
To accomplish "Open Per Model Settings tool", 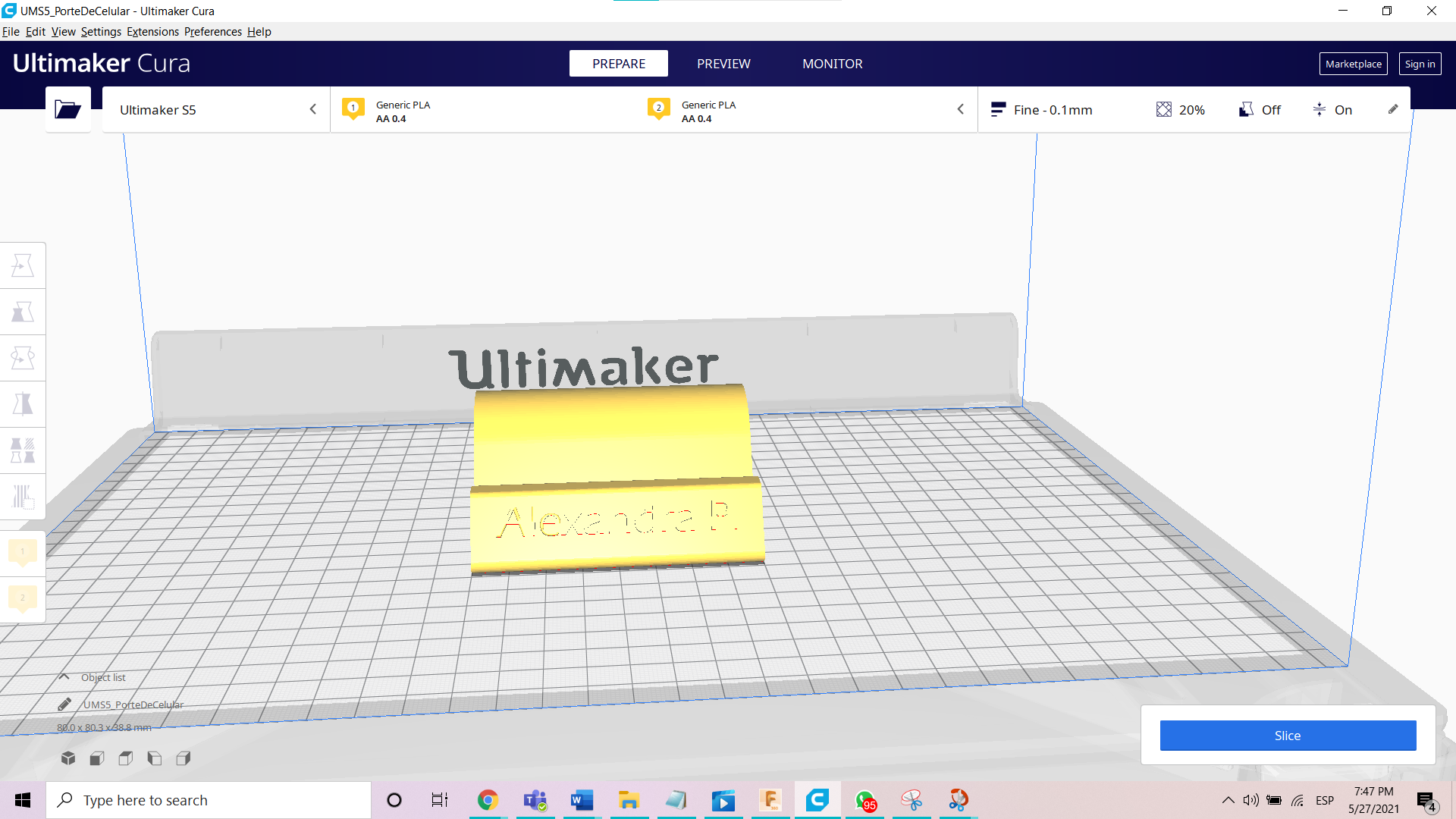I will pyautogui.click(x=23, y=450).
